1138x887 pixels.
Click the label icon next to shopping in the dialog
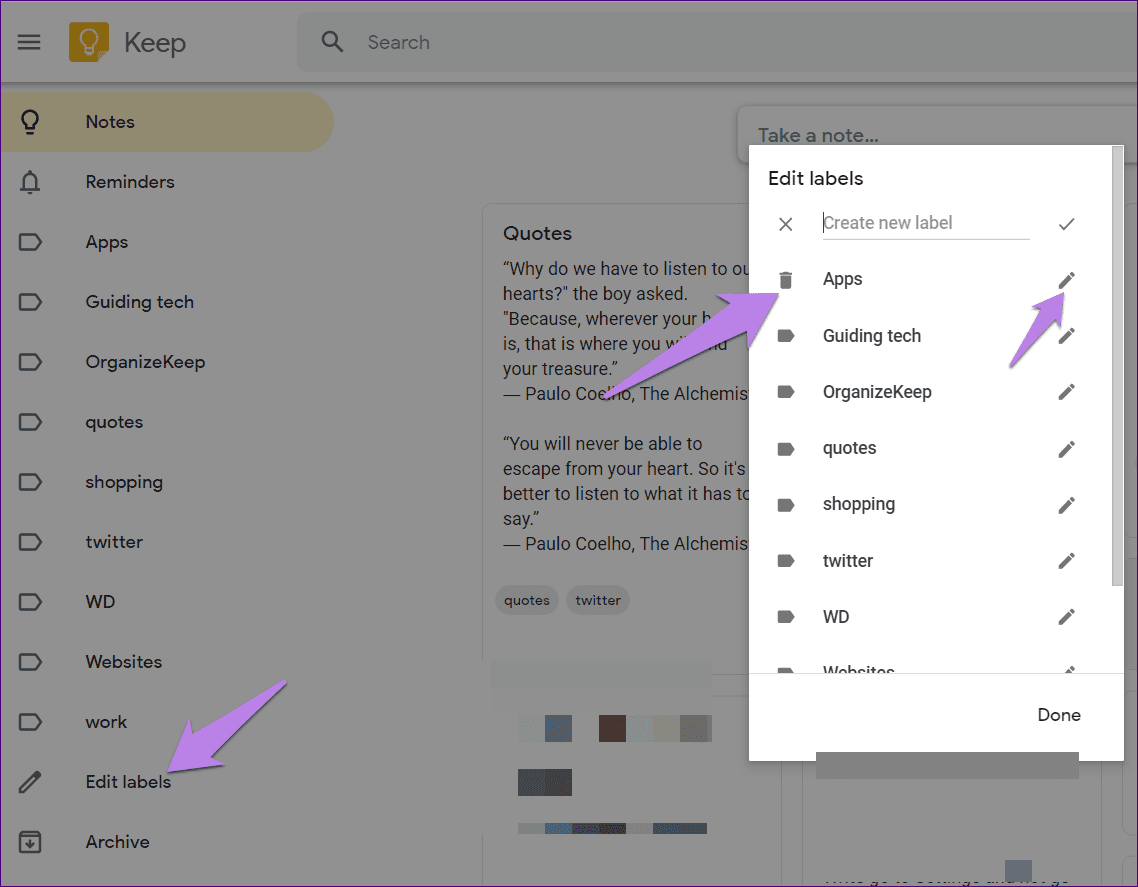click(x=786, y=504)
